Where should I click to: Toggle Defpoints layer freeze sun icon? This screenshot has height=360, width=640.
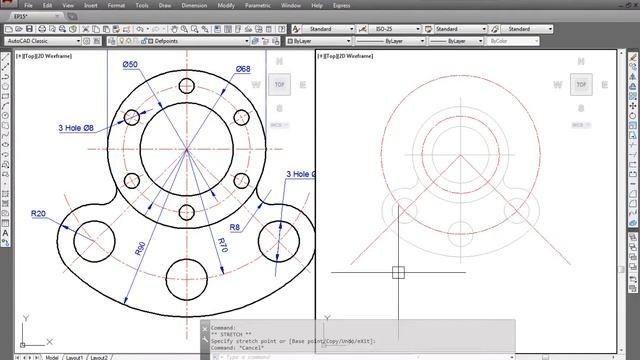[x=129, y=41]
